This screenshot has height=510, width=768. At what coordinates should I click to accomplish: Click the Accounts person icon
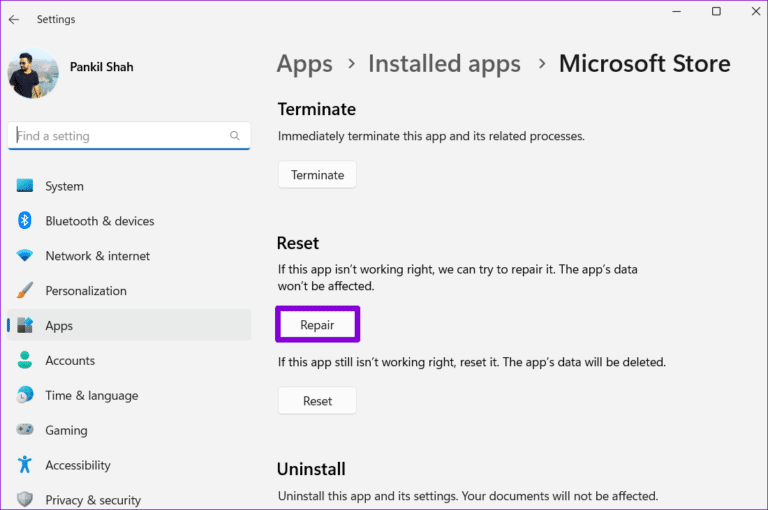25,361
